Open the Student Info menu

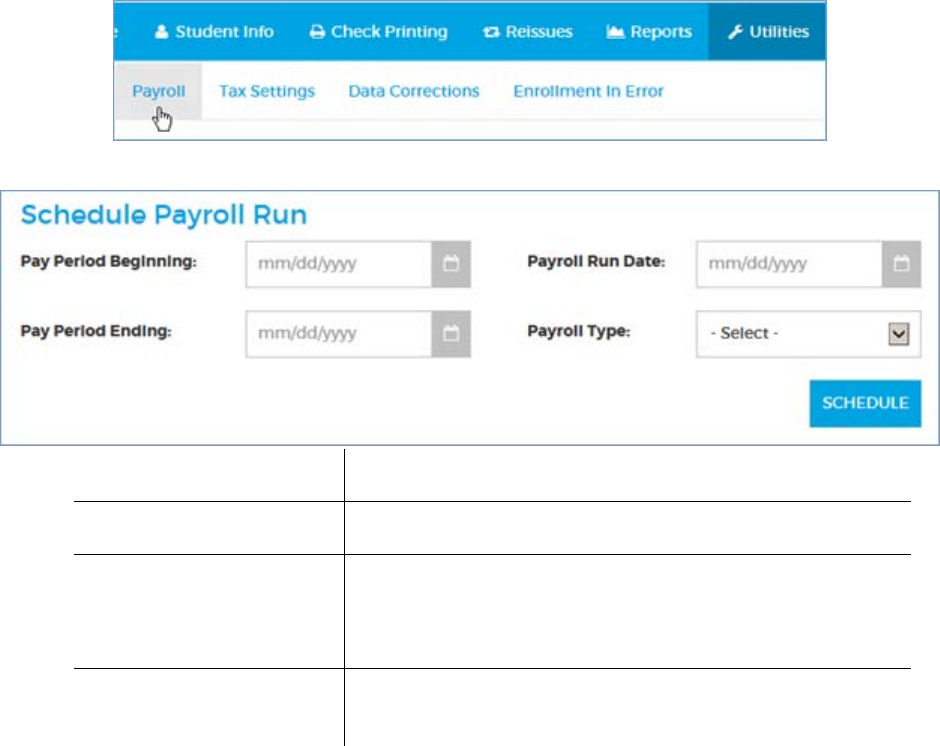click(x=214, y=32)
